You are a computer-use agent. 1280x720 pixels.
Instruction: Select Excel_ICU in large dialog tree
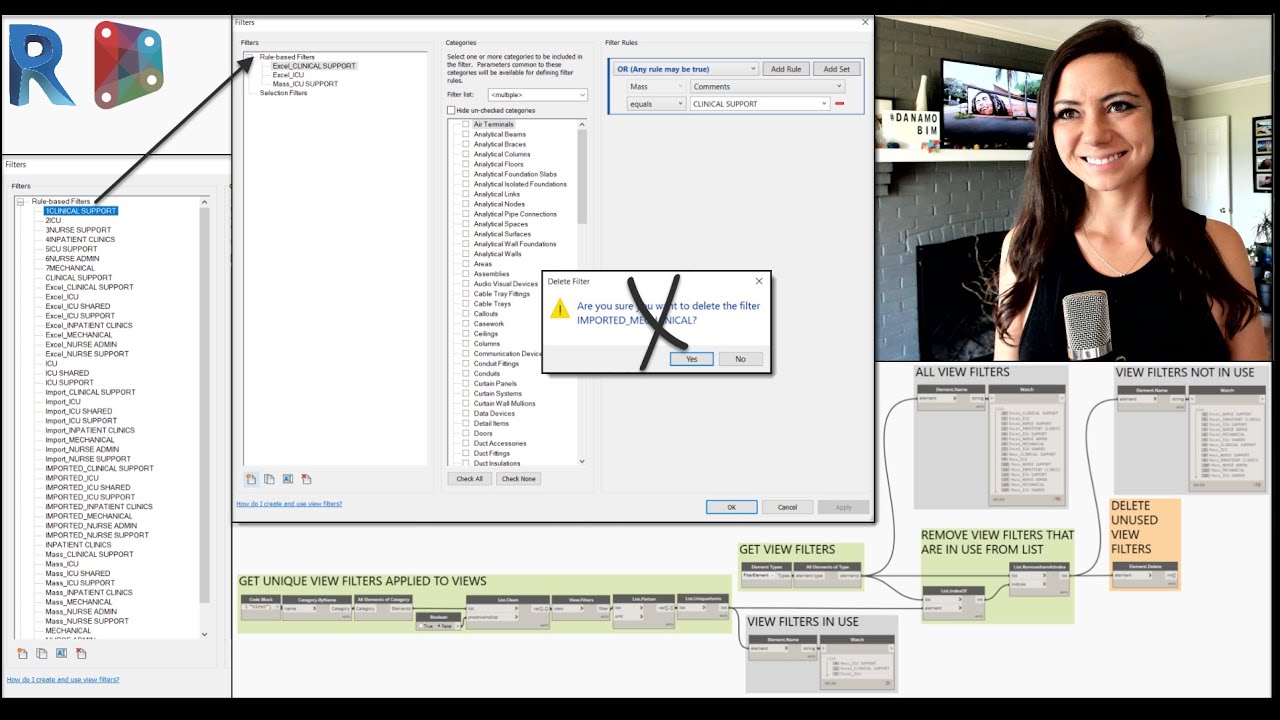coord(288,75)
